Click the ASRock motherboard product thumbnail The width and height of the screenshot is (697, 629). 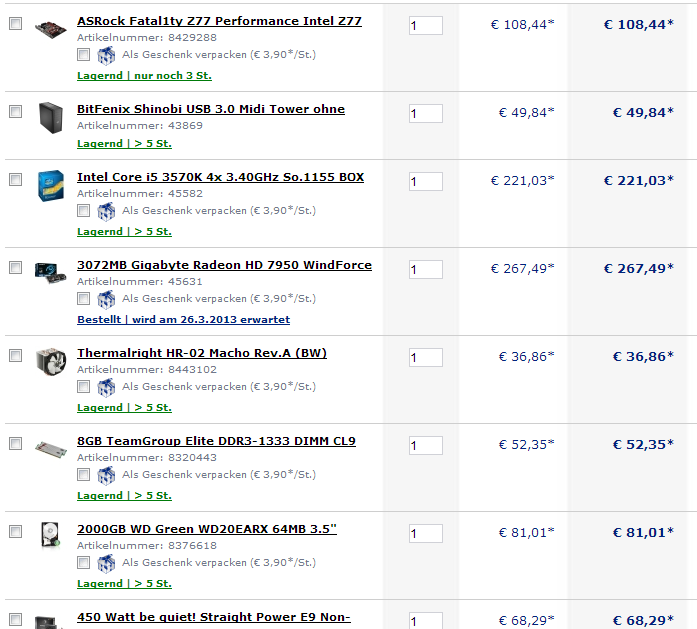click(51, 29)
